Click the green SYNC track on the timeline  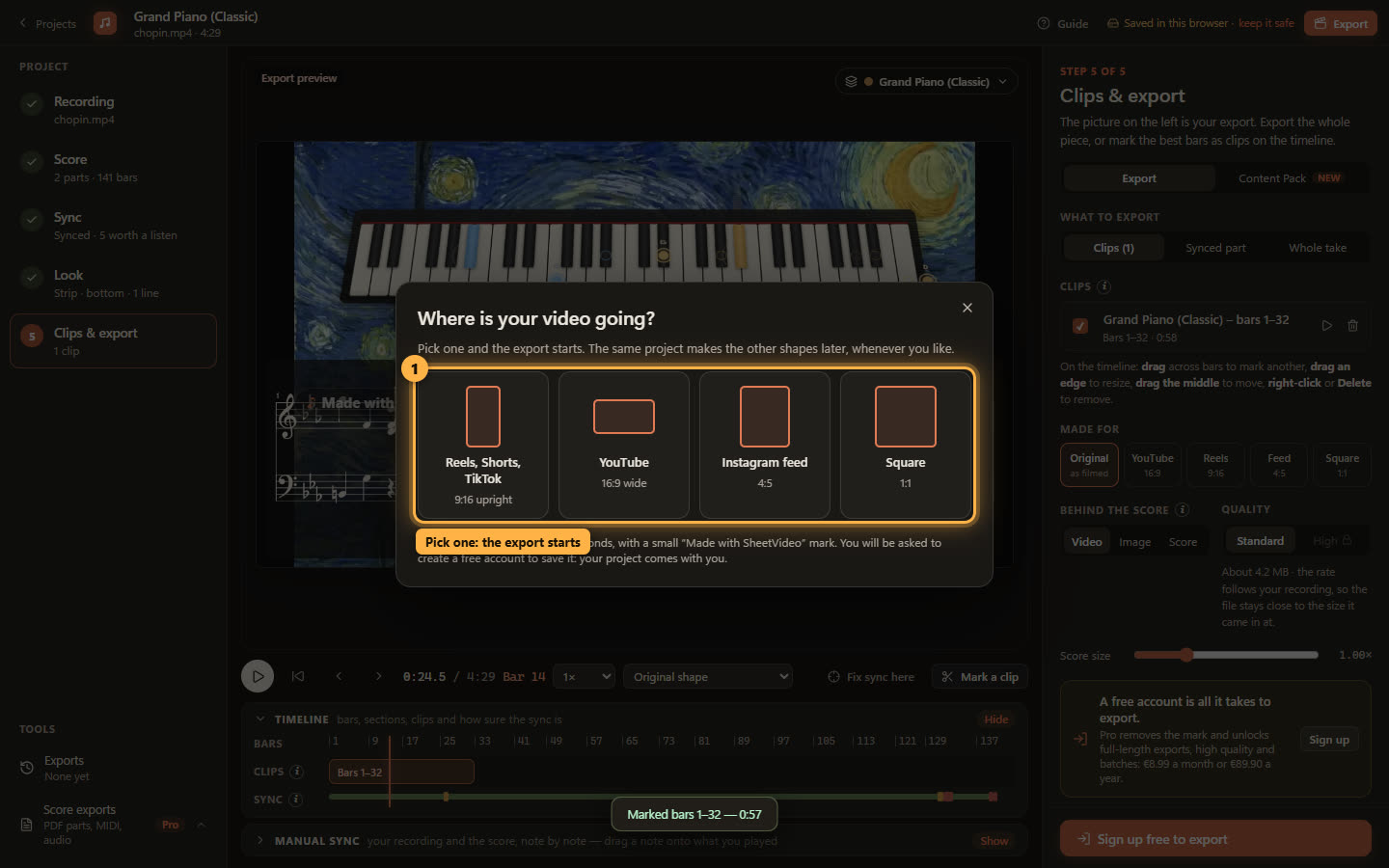(x=663, y=797)
